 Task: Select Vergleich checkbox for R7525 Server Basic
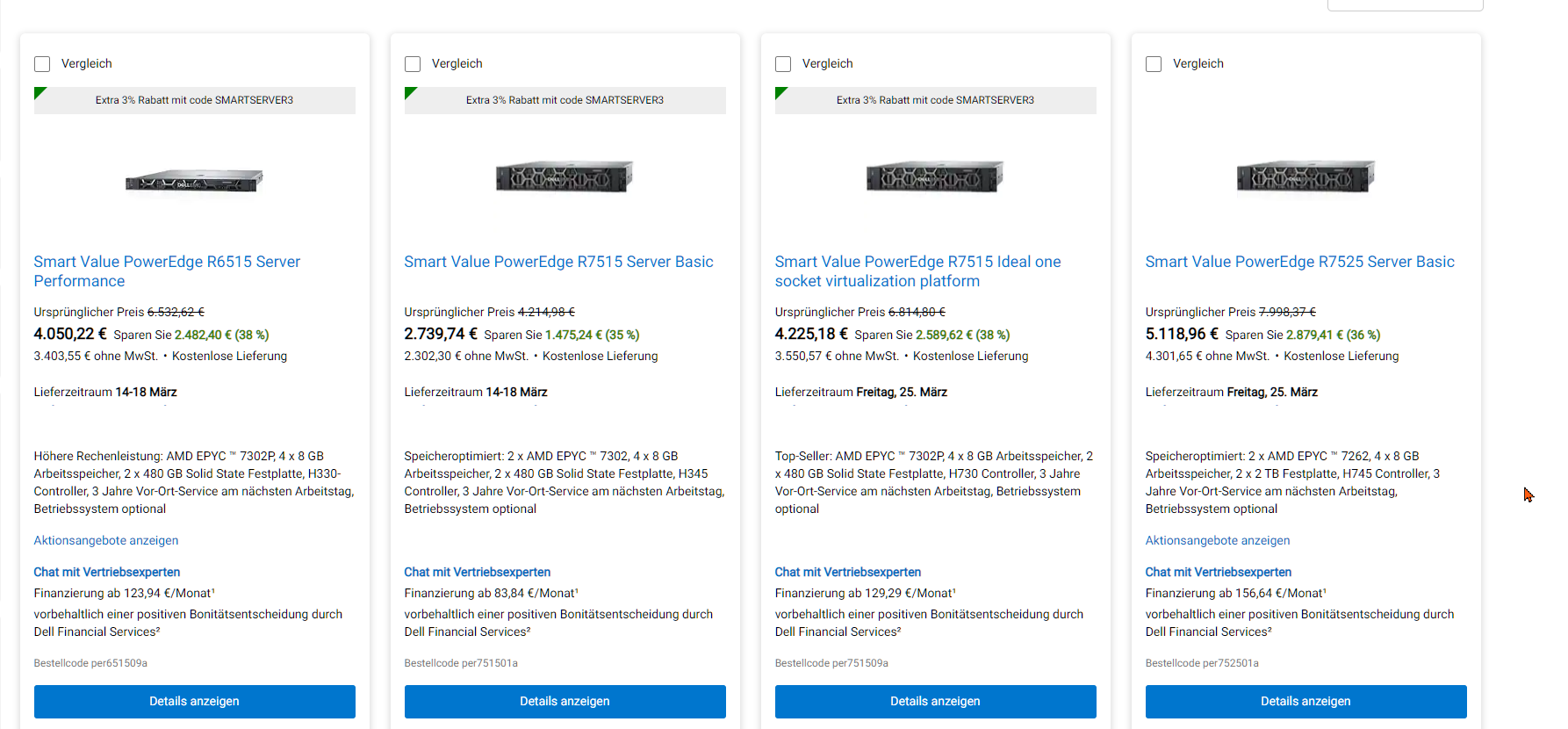(1154, 64)
